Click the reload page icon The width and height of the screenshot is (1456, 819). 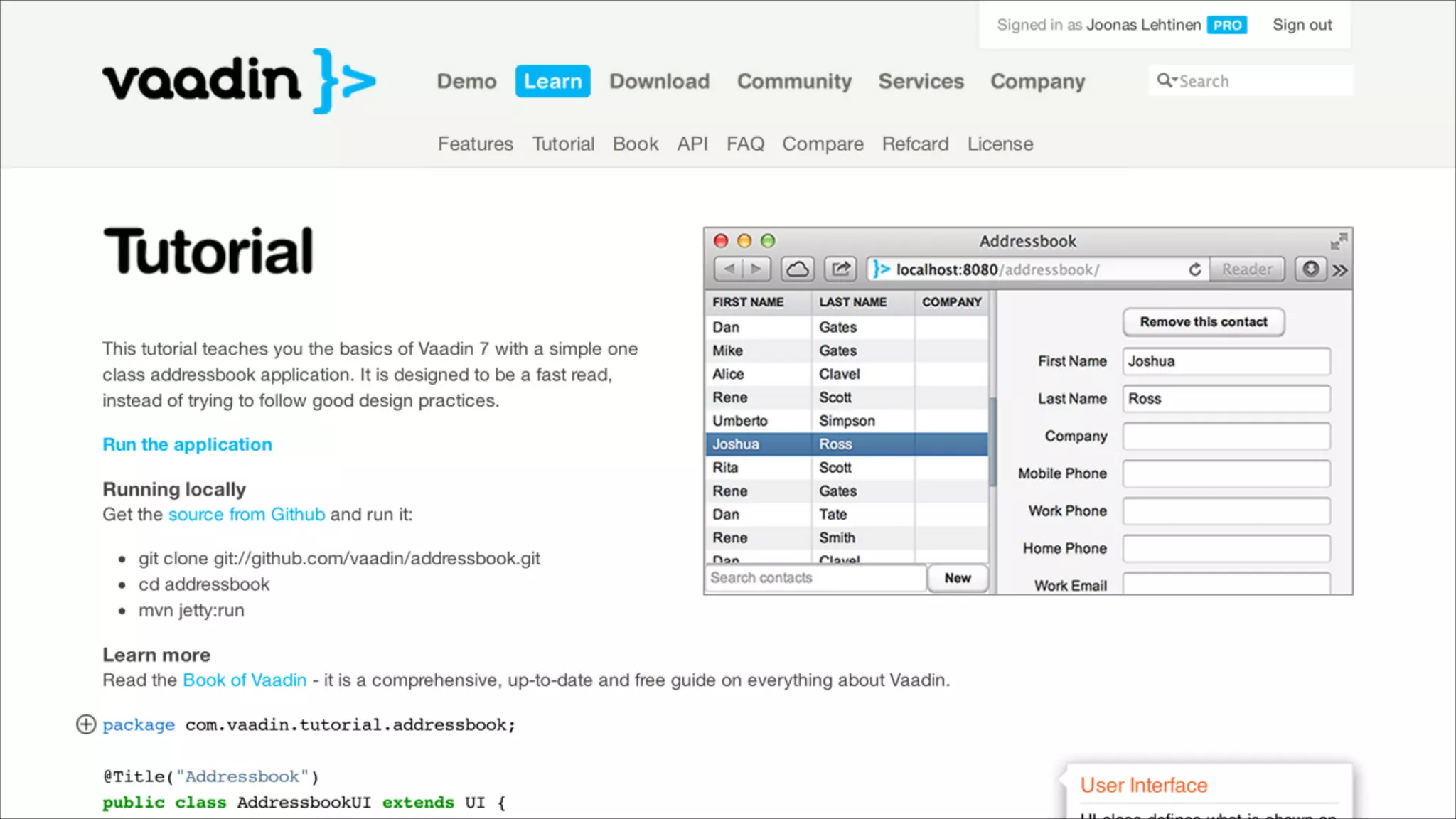[1195, 269]
